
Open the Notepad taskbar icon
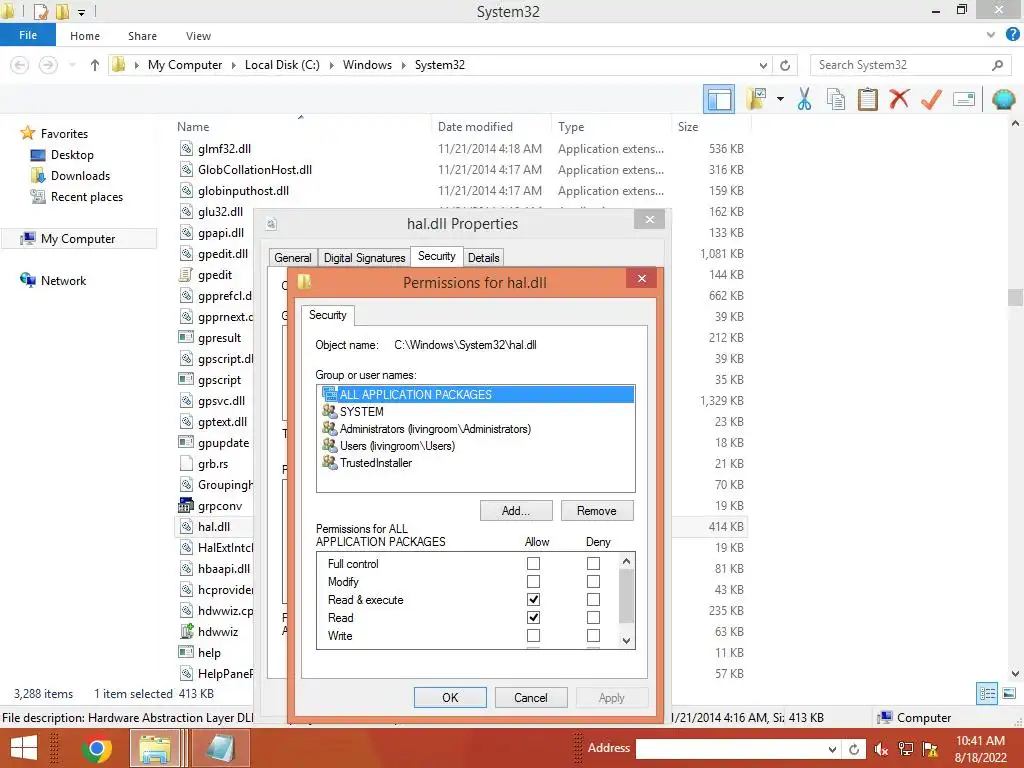coord(220,748)
